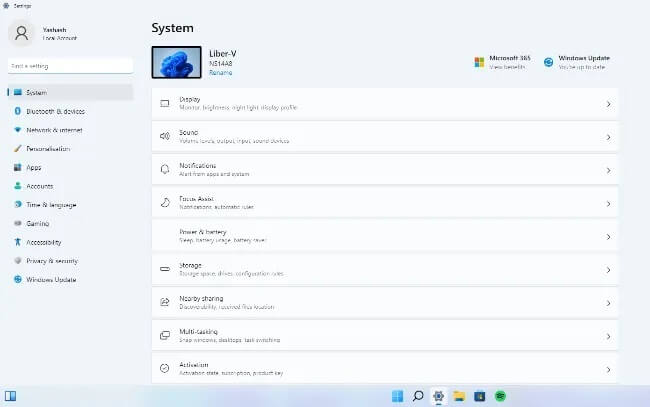The width and height of the screenshot is (650, 407).
Task: Click the Time & language globe icon
Action: click(17, 204)
